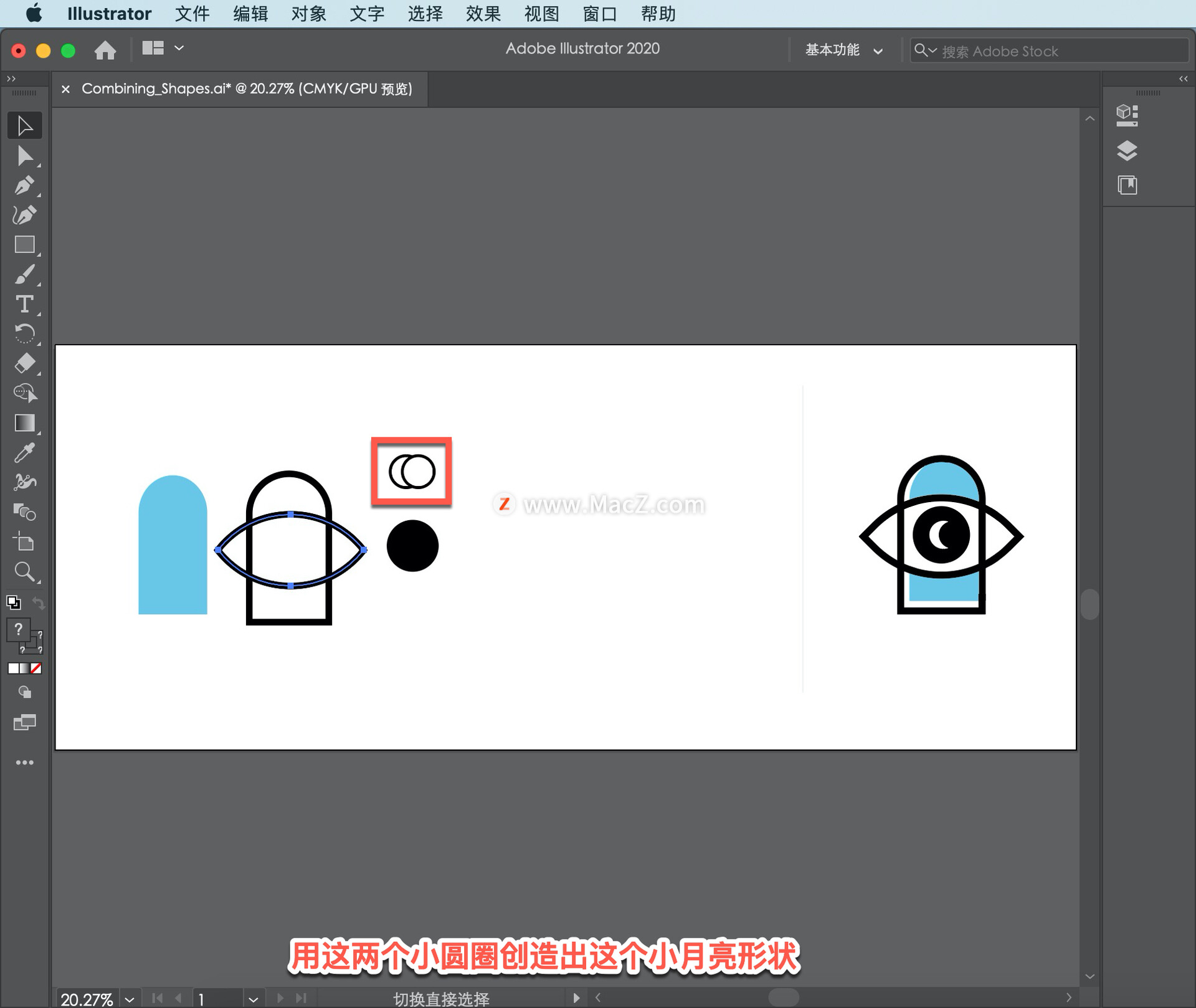This screenshot has width=1196, height=1008.
Task: Toggle the drawing mode button
Action: pyautogui.click(x=25, y=692)
